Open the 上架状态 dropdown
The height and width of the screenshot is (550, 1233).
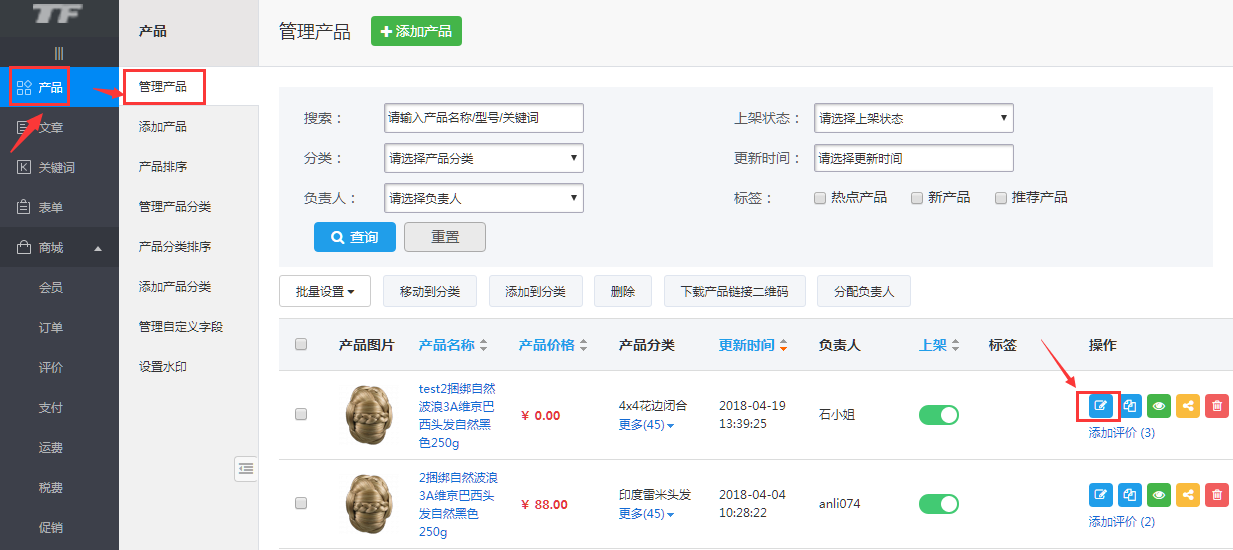(x=913, y=118)
